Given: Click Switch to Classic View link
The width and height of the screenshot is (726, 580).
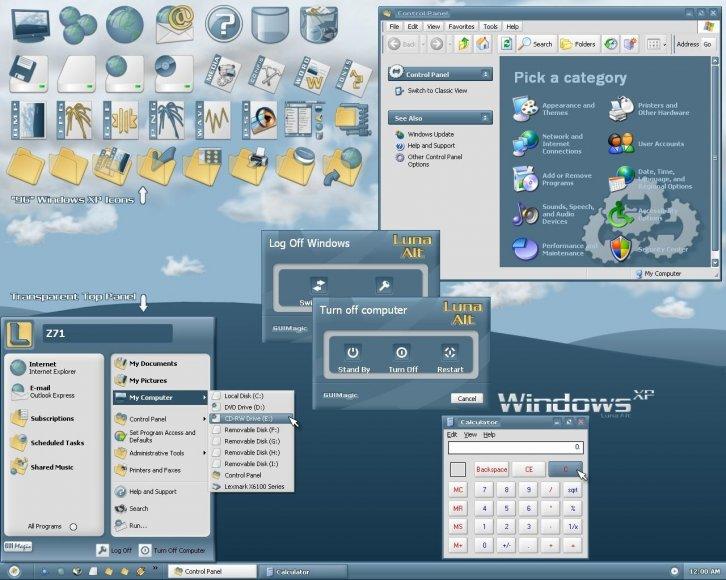Looking at the screenshot, I should pos(437,91).
